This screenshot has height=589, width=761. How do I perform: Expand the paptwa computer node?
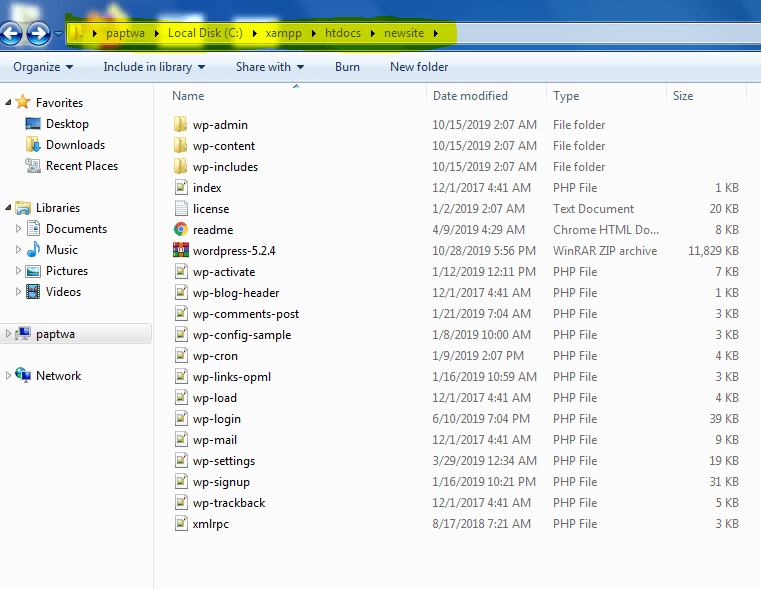(8, 333)
